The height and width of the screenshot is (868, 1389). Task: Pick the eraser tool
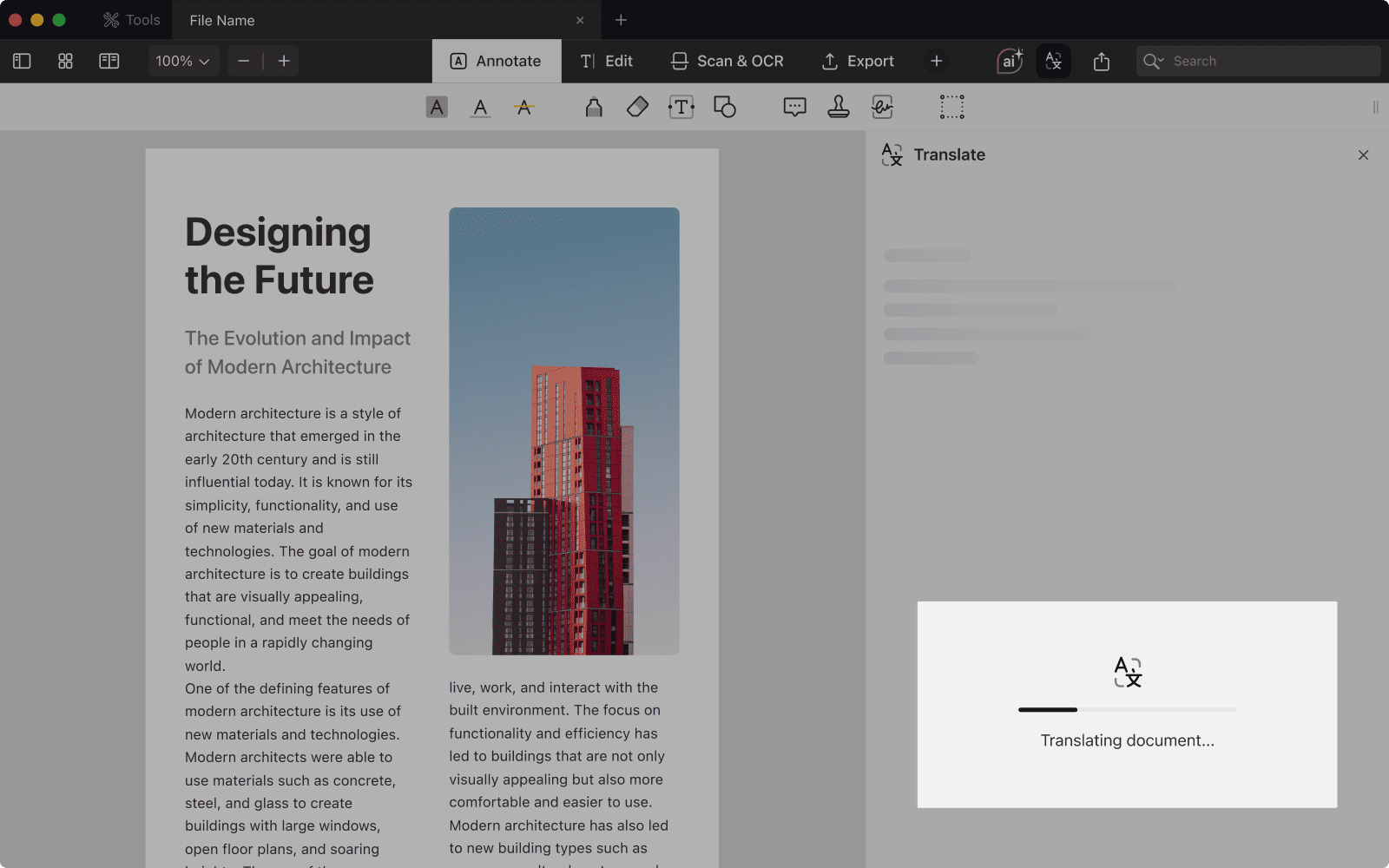click(x=637, y=107)
